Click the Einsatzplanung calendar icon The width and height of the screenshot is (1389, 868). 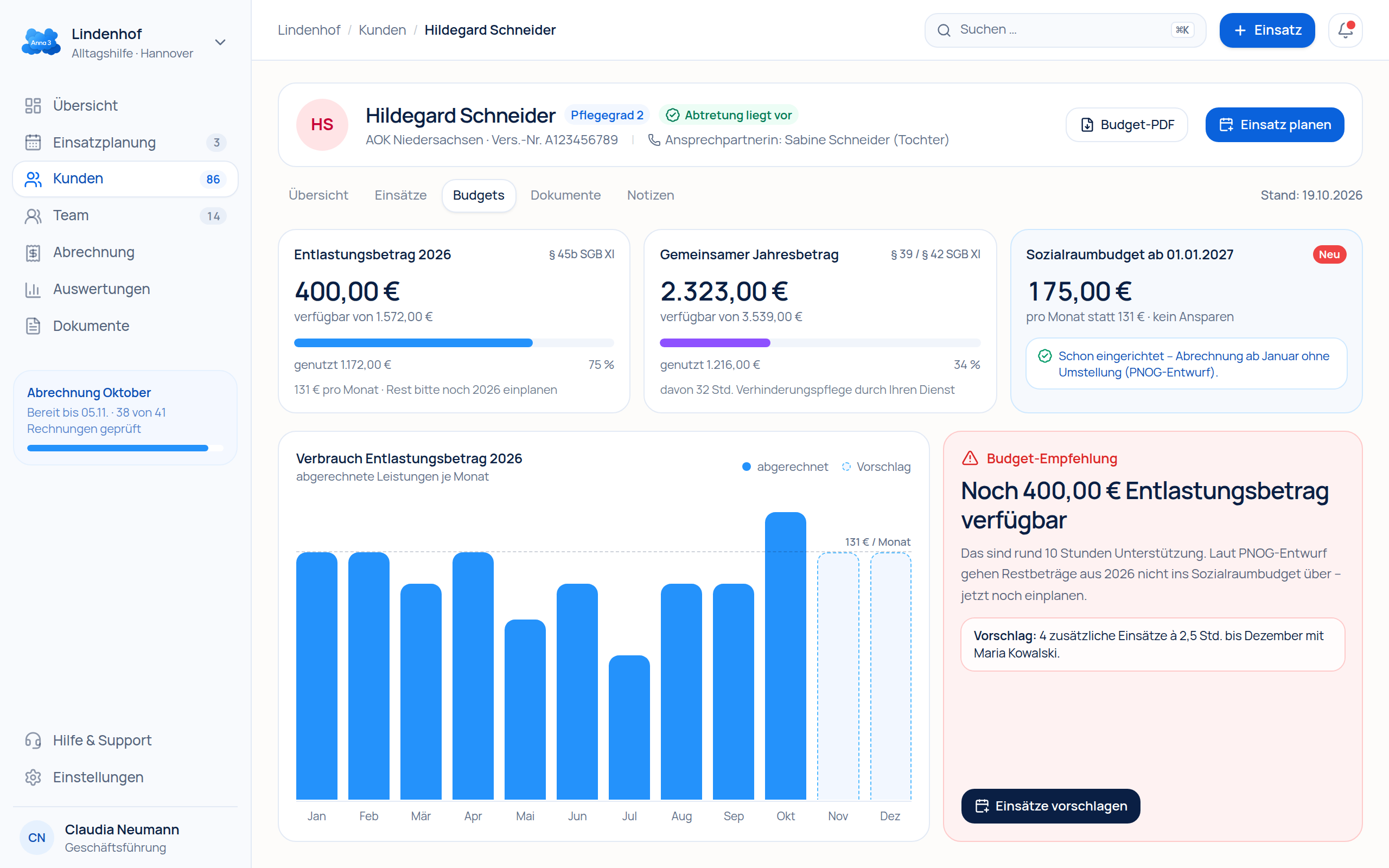click(x=33, y=142)
